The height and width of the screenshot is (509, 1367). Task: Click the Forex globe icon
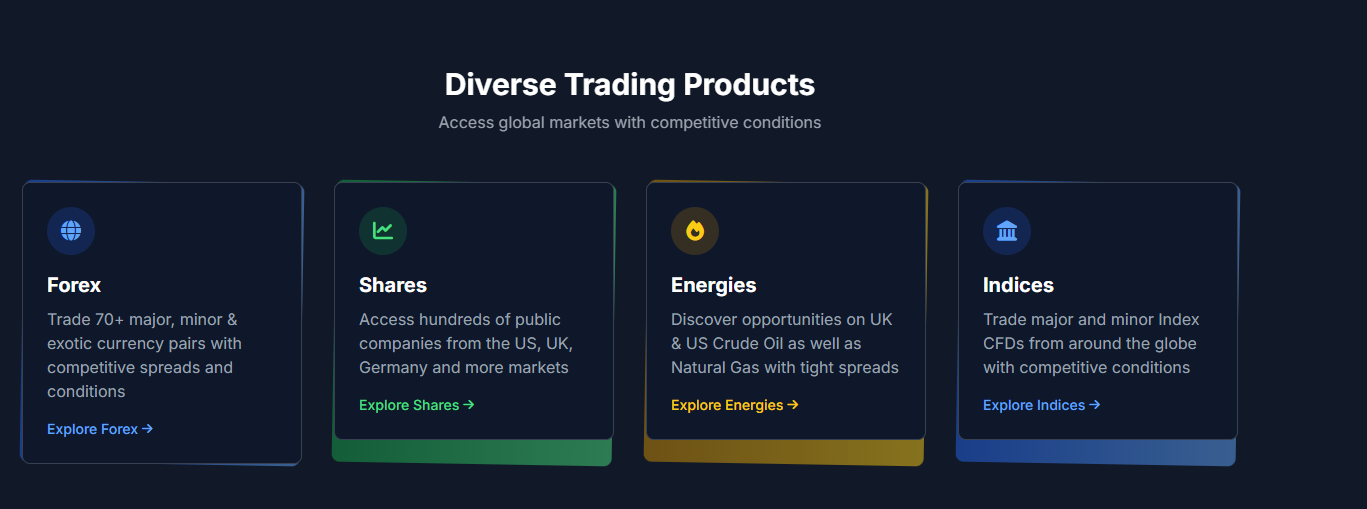click(71, 231)
